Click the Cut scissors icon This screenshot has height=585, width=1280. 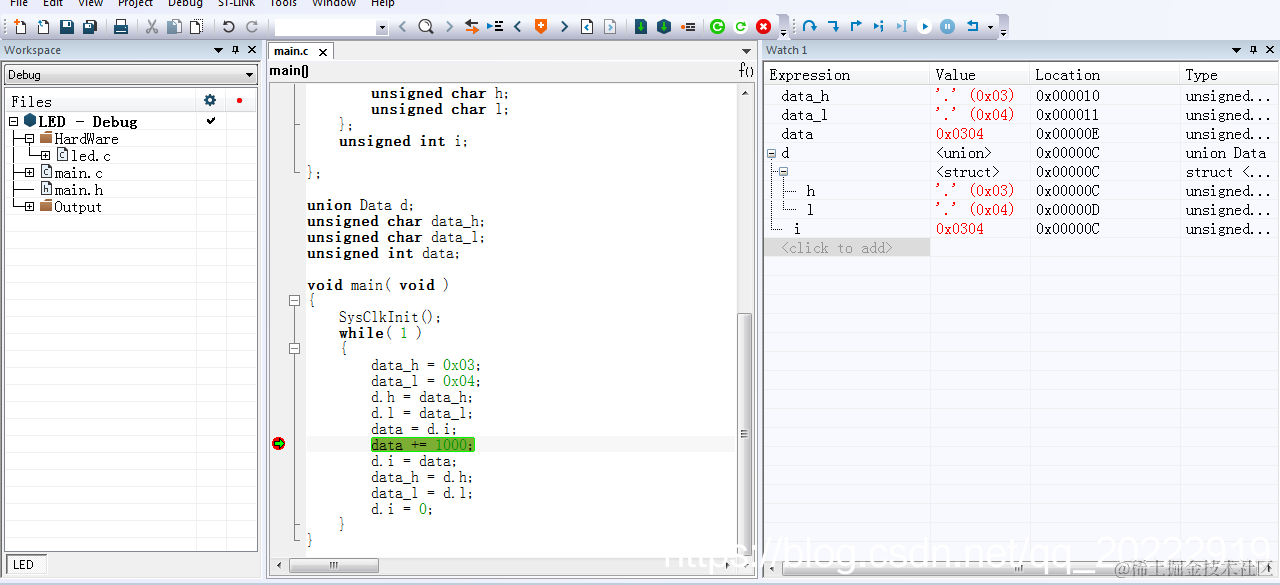152,27
